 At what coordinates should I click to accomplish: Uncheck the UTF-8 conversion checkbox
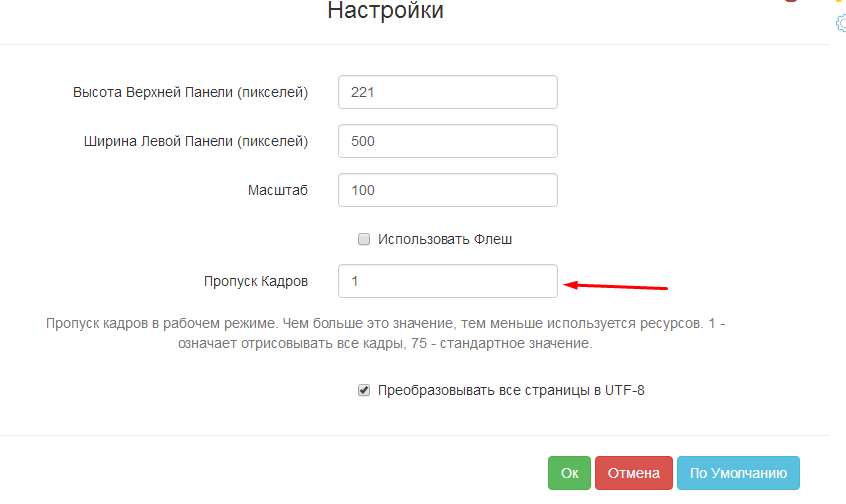[364, 390]
